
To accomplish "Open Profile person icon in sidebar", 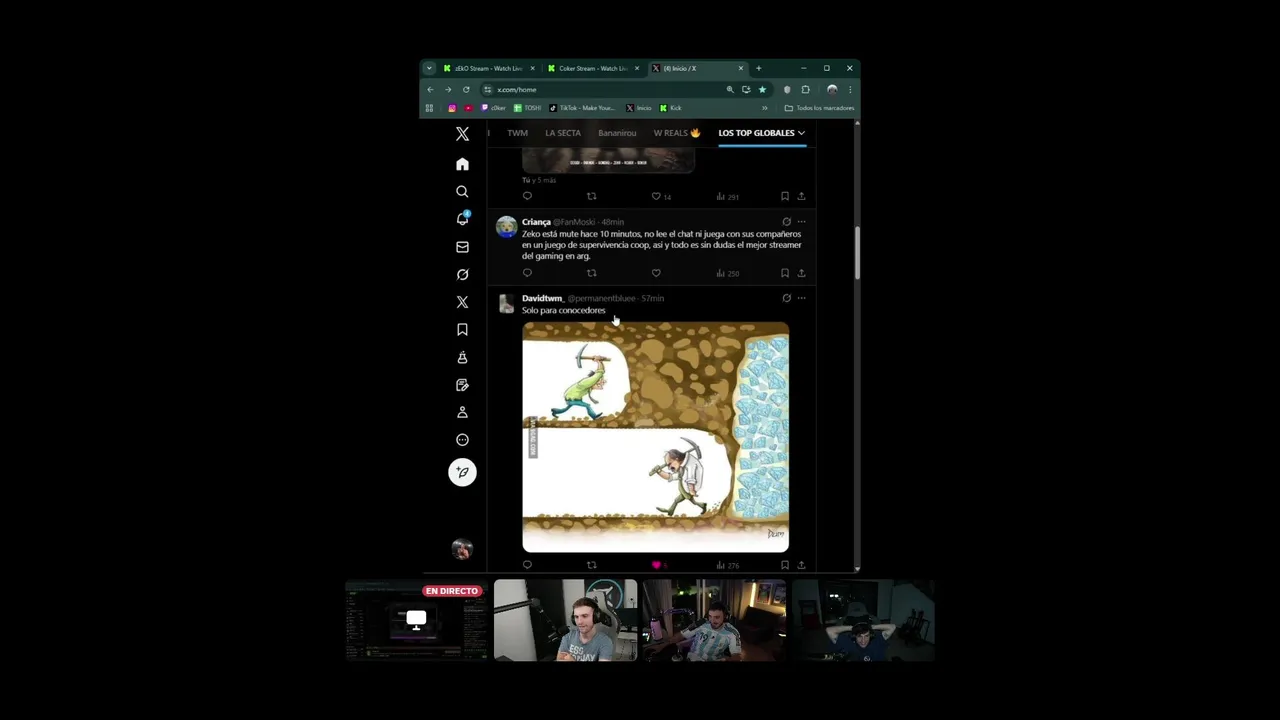I will tap(462, 412).
